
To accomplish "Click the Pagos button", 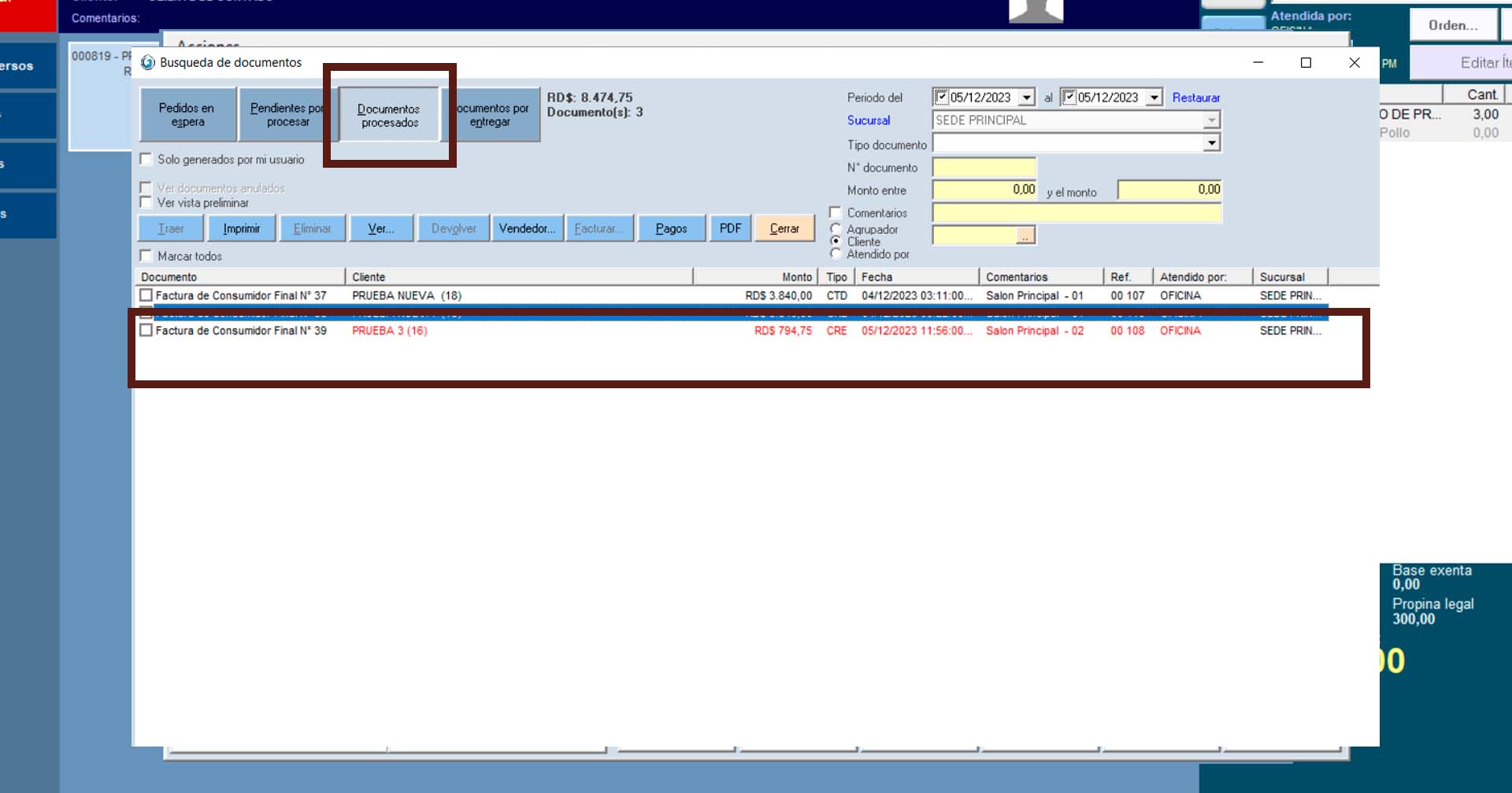I will pyautogui.click(x=671, y=228).
